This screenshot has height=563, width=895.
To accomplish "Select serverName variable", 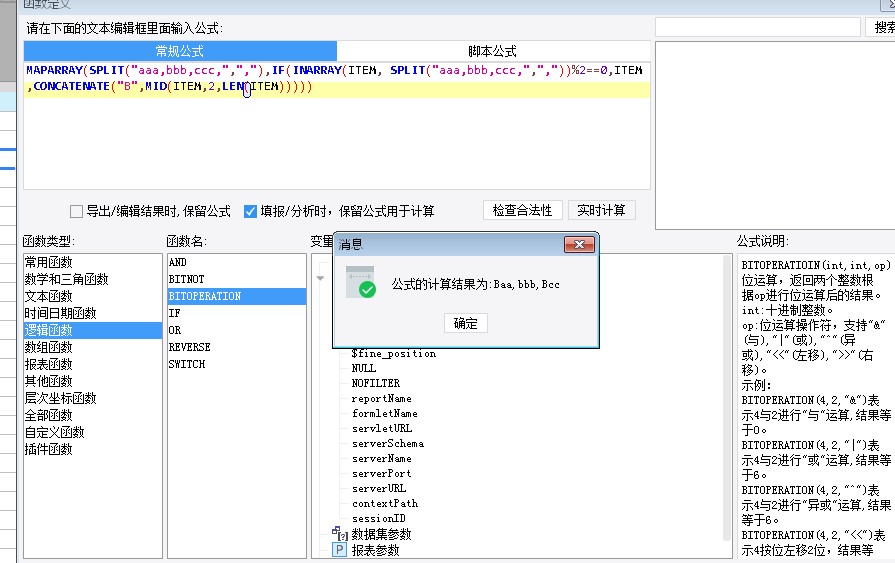I will tap(381, 459).
